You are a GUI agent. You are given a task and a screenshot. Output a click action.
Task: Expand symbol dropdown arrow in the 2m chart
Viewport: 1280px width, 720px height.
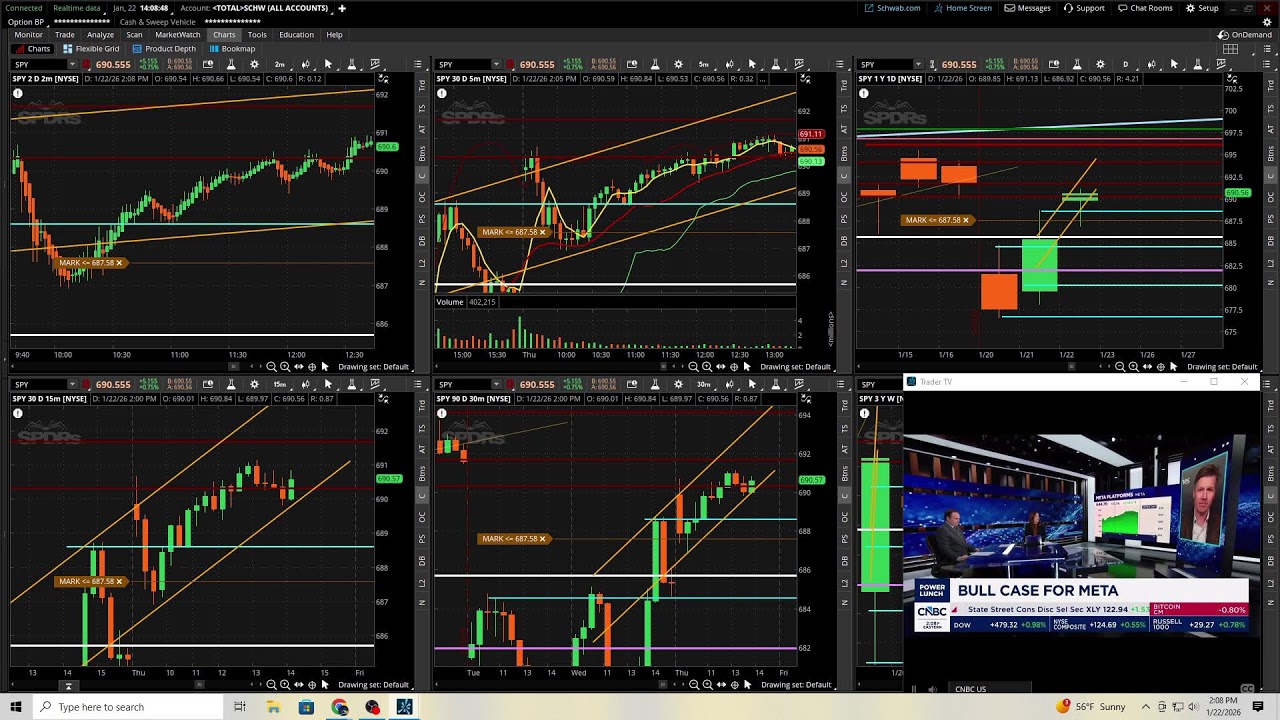72,64
